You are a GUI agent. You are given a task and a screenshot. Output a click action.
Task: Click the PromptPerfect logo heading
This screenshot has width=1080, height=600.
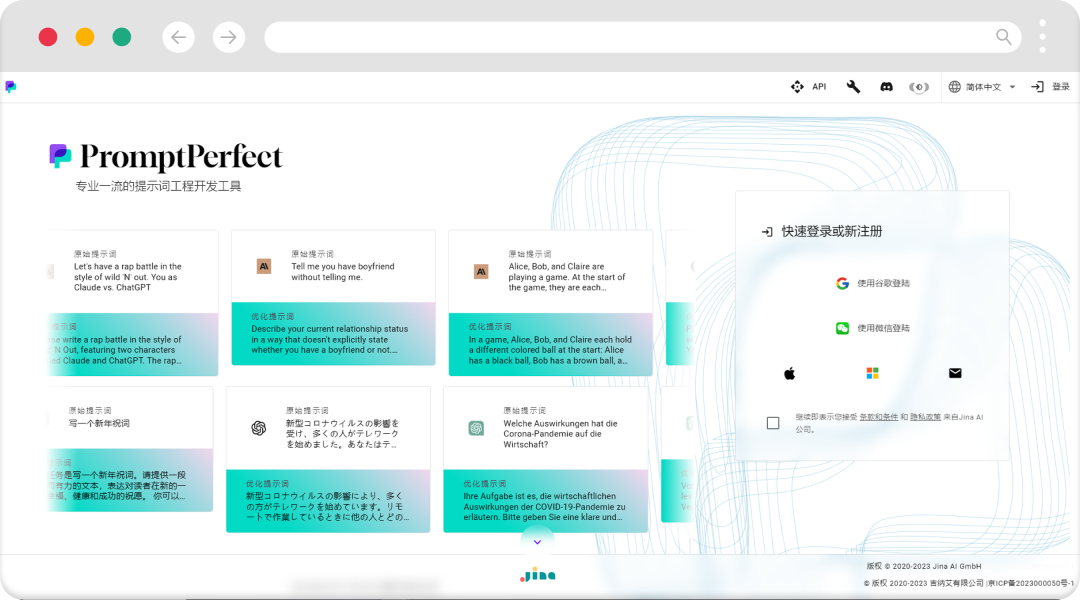coord(166,156)
